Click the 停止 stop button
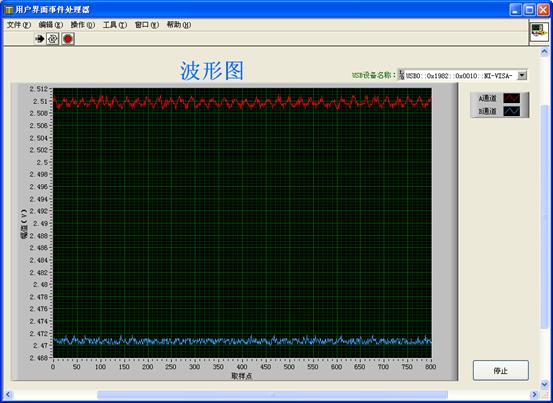This screenshot has height=403, width=553. 500,370
